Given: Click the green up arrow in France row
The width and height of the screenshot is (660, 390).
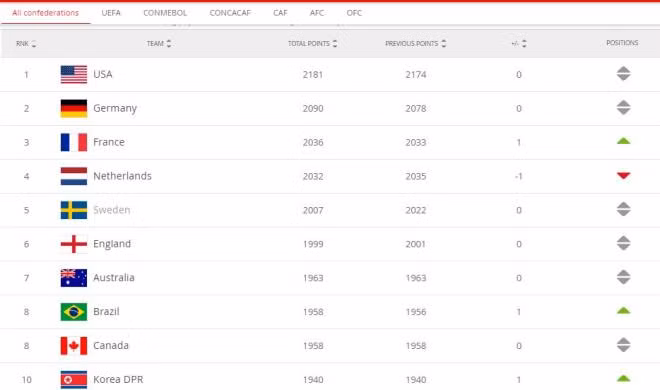Looking at the screenshot, I should coord(623,141).
